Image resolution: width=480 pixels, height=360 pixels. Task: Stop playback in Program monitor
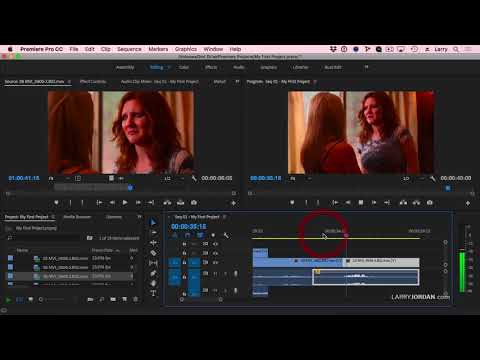pyautogui.click(x=361, y=202)
